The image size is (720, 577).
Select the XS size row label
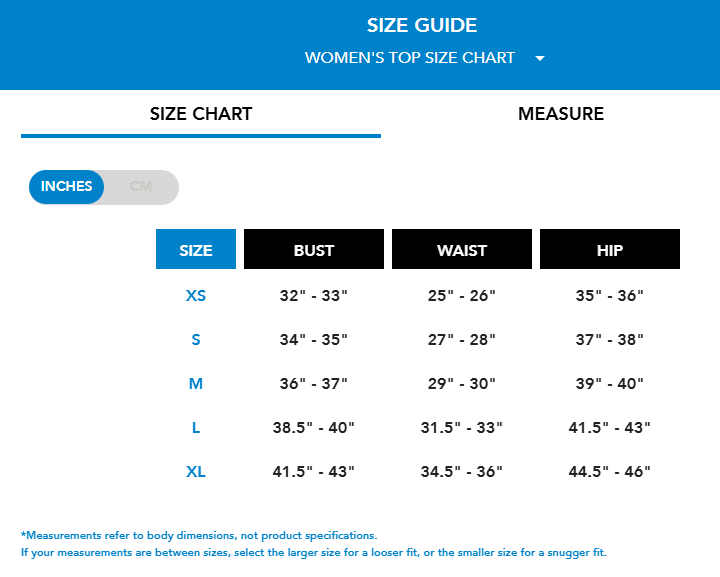tap(196, 296)
